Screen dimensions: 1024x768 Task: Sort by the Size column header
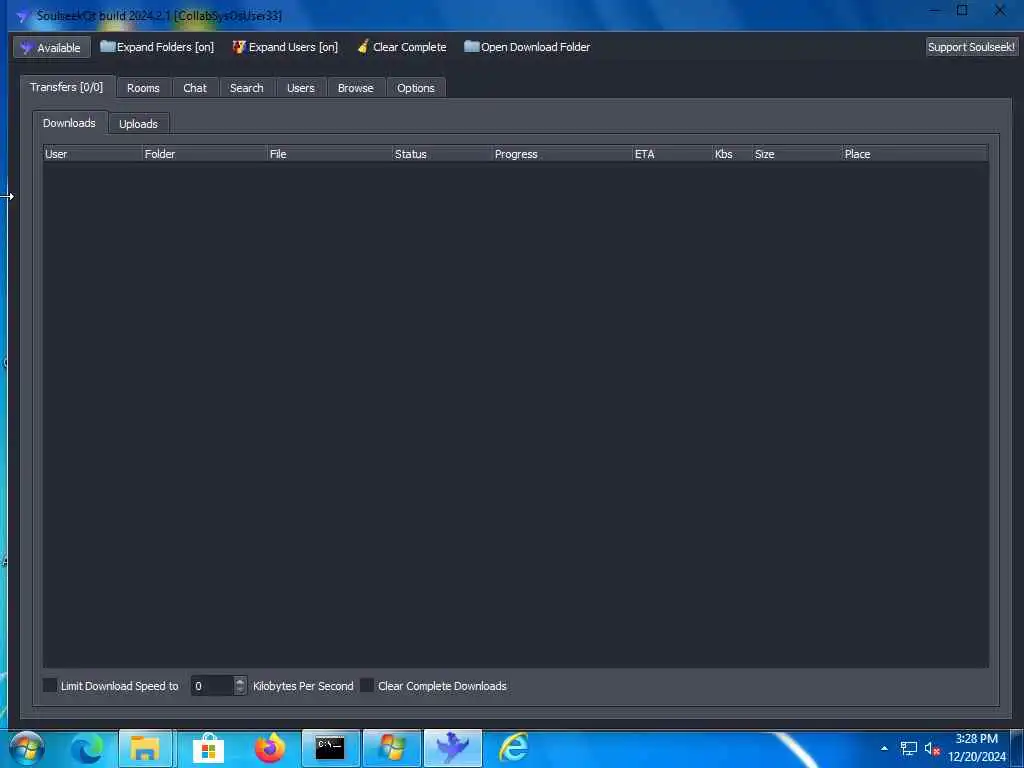797,154
